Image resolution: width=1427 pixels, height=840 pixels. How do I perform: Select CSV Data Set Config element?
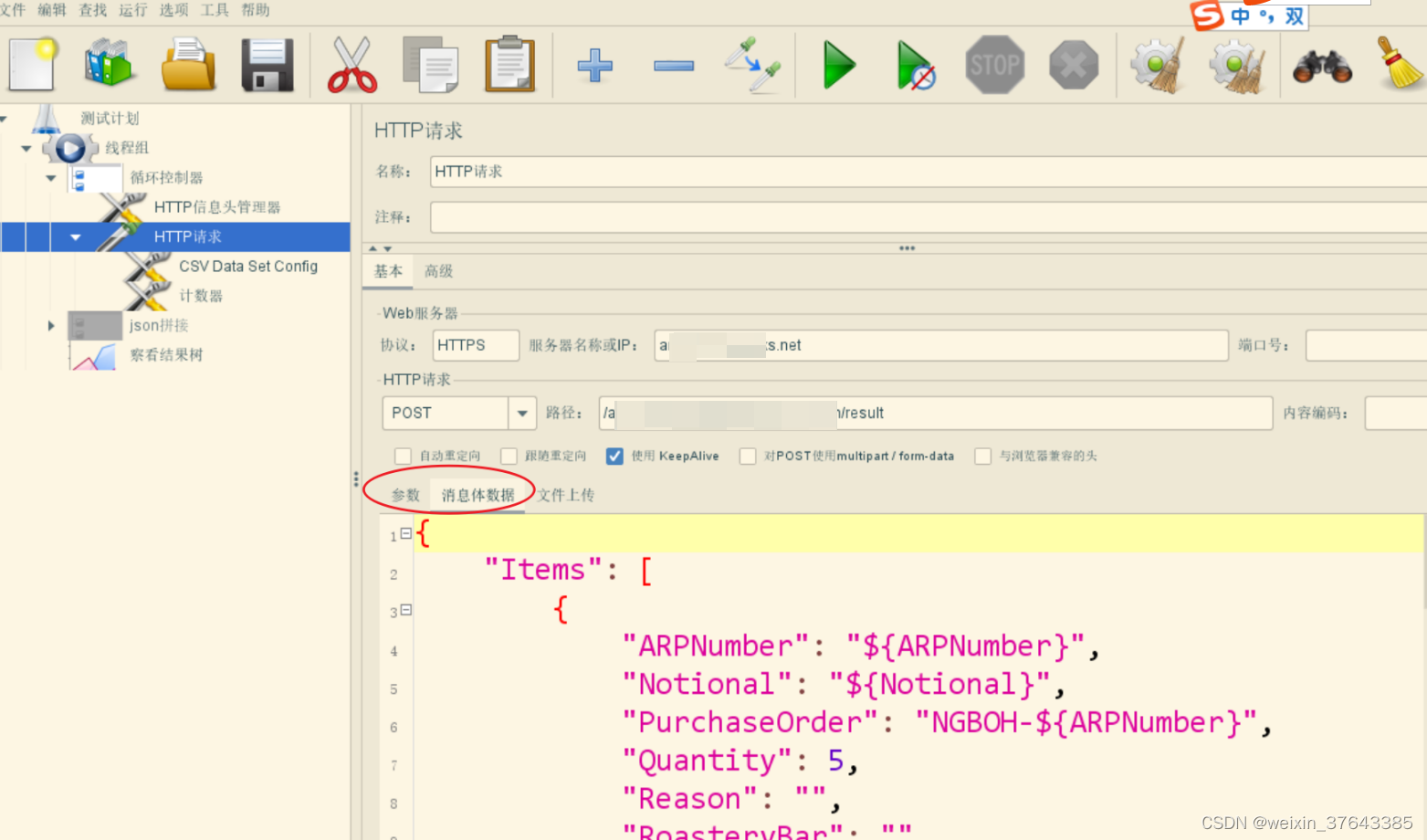[248, 267]
